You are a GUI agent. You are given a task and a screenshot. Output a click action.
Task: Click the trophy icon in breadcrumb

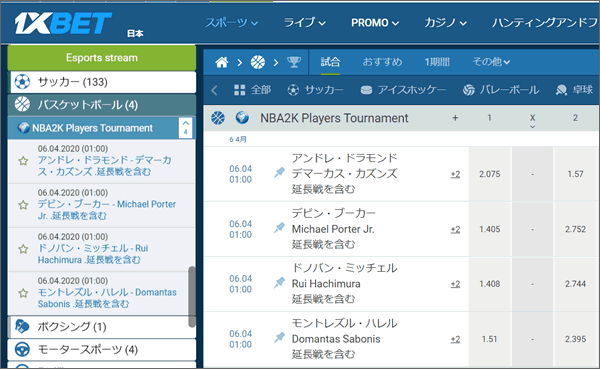pyautogui.click(x=294, y=62)
